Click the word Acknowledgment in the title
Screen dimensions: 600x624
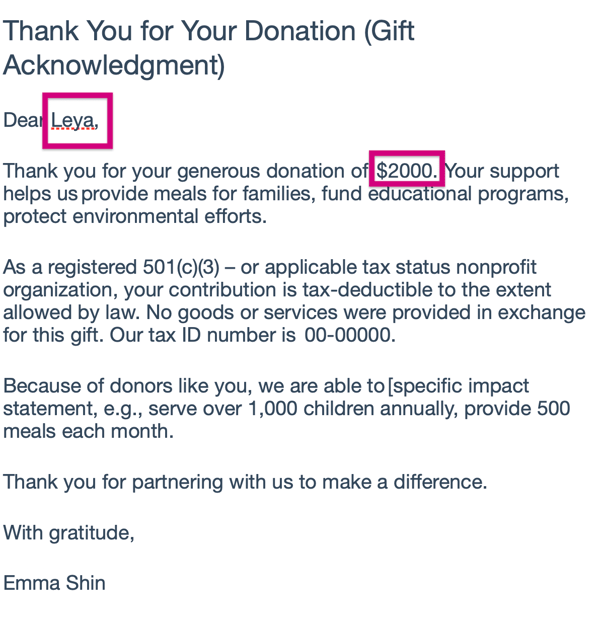pos(113,66)
